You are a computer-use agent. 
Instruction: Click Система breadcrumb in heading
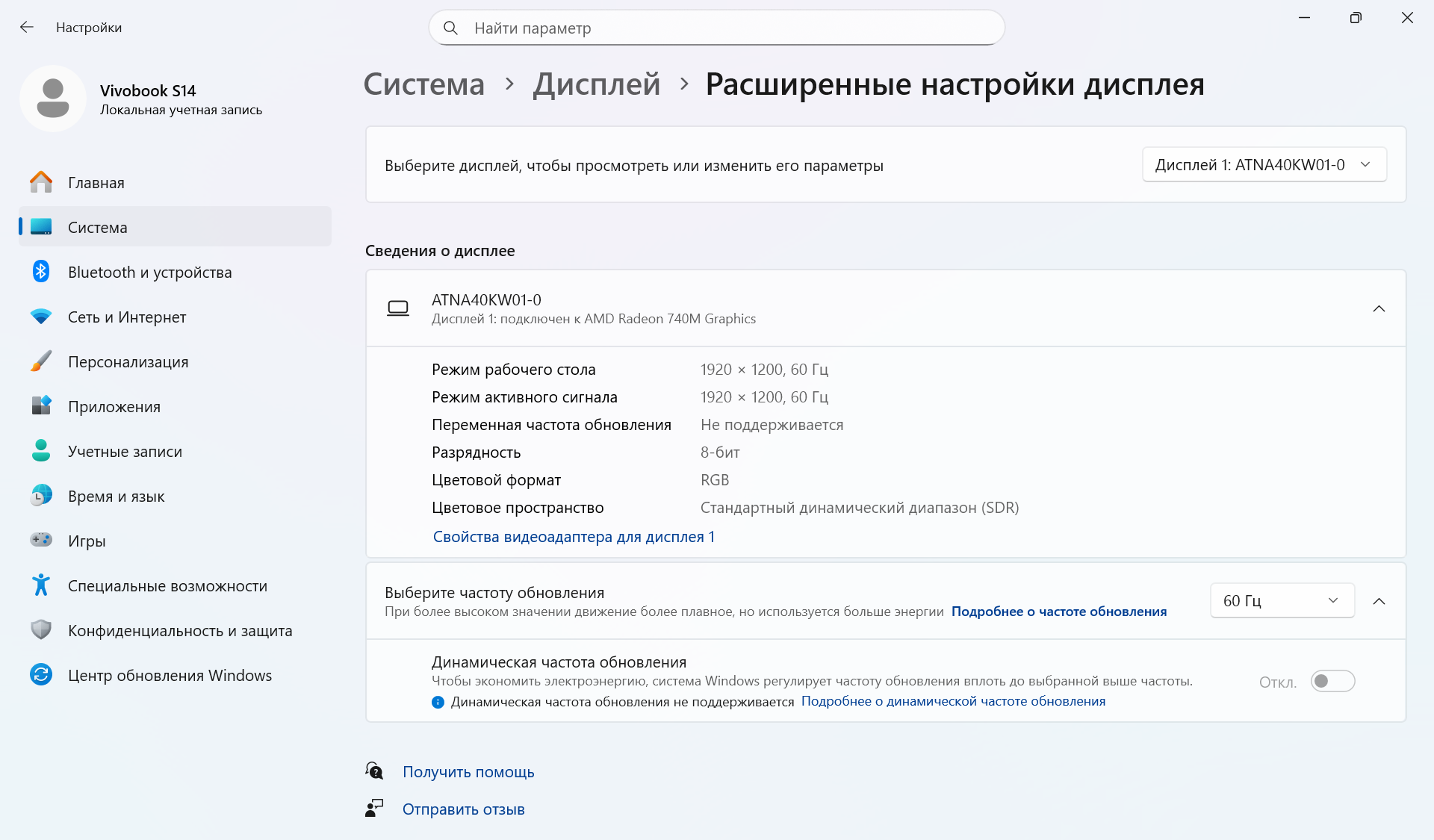[423, 84]
